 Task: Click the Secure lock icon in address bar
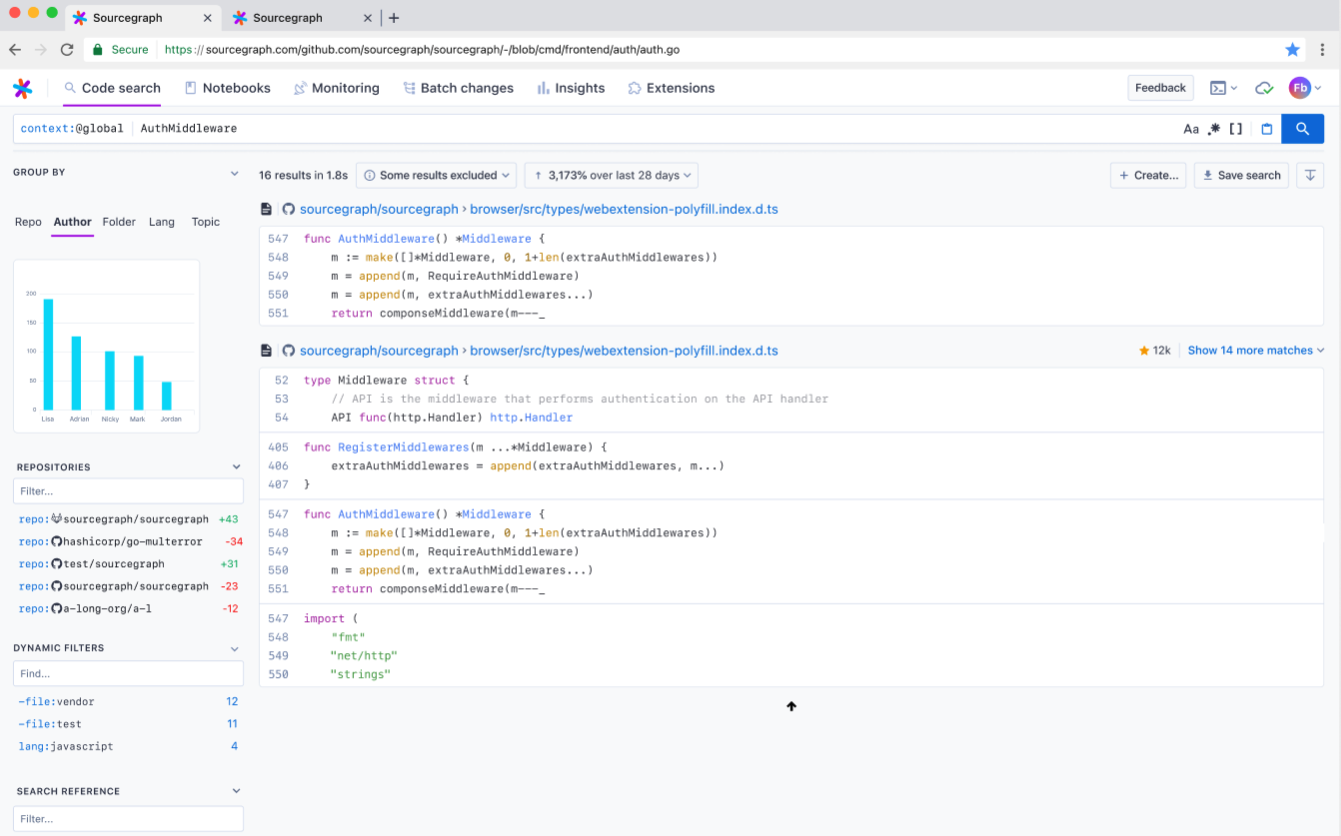tap(97, 49)
